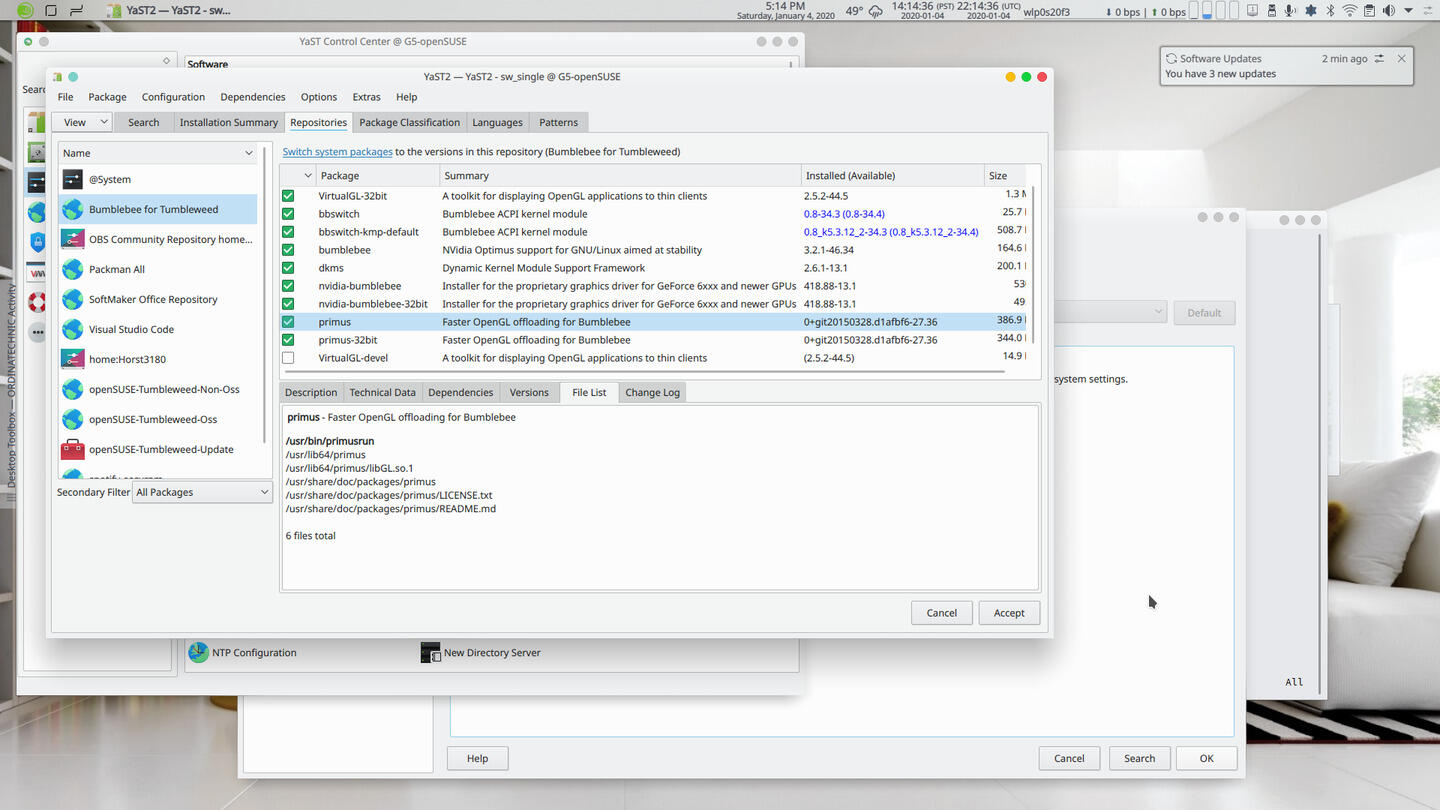Click Name column header sort arrow
This screenshot has width=1440, height=810.
[249, 153]
